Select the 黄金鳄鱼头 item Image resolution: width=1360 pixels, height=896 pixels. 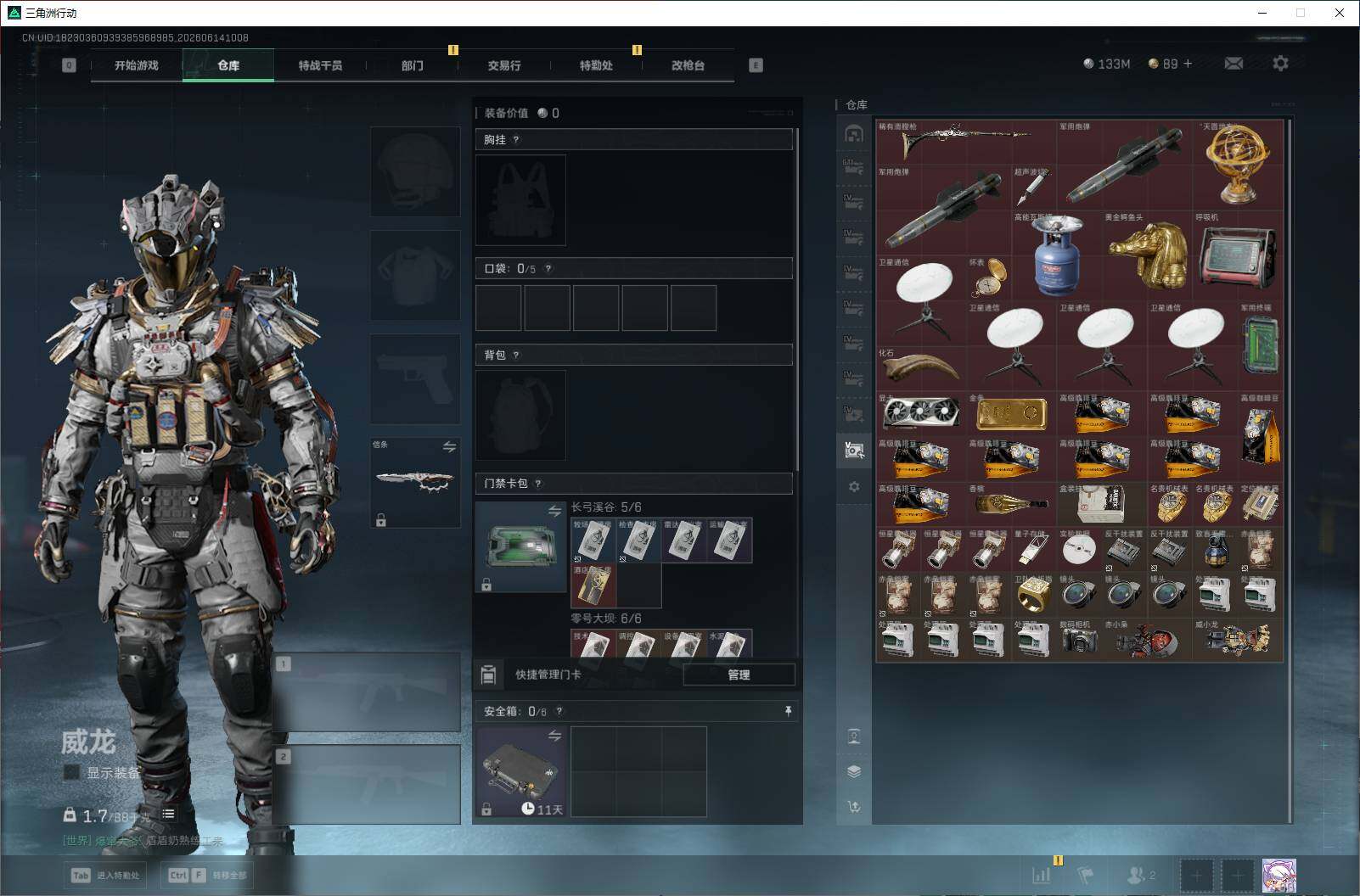1147,255
